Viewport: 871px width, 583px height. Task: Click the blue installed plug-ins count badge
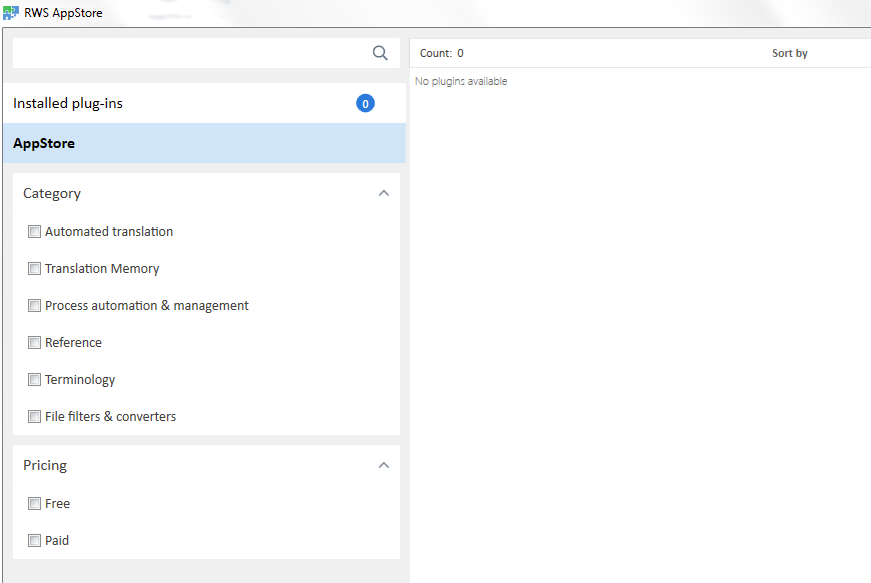[x=365, y=103]
